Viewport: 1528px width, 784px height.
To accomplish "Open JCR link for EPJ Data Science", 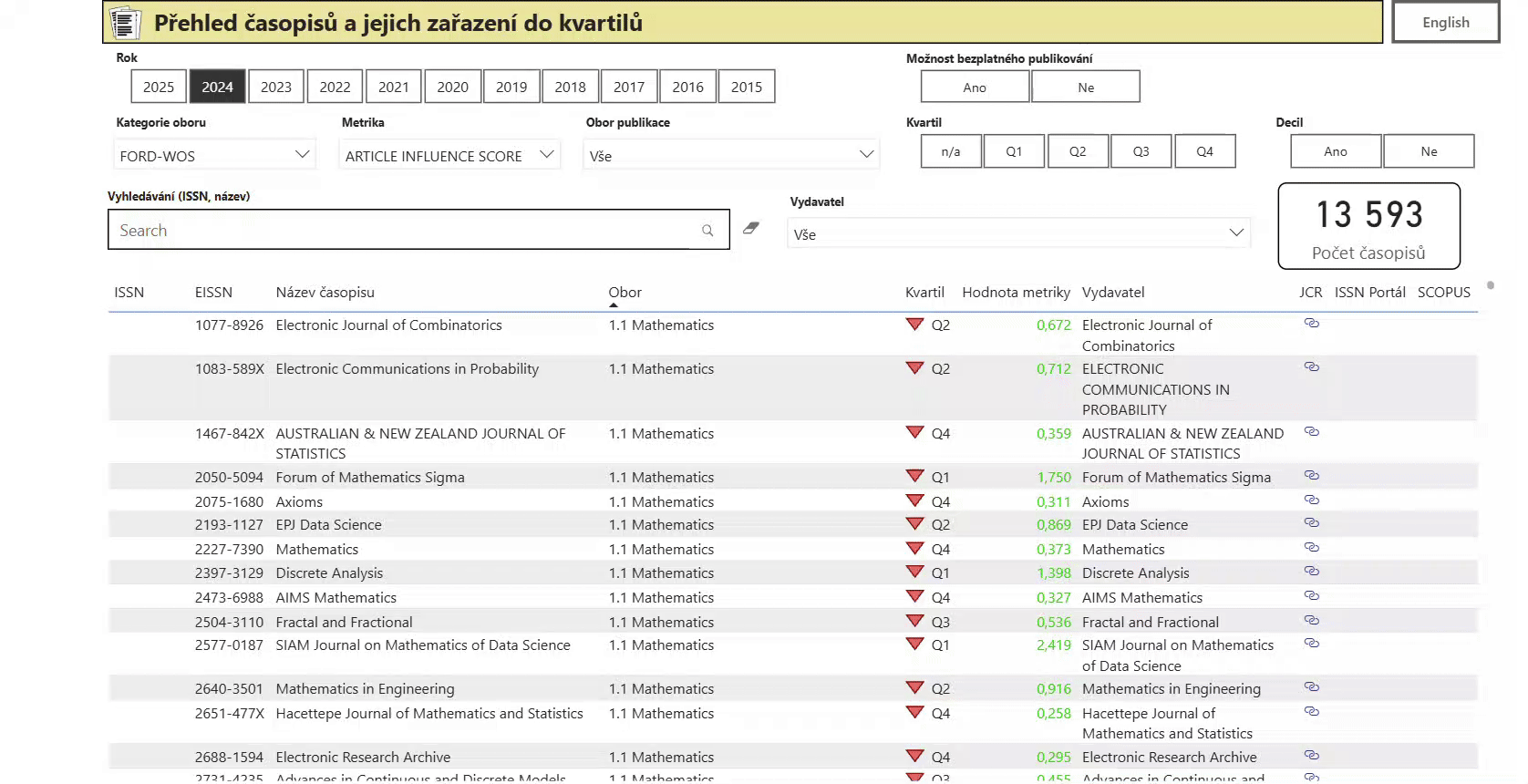I will pos(1311,523).
